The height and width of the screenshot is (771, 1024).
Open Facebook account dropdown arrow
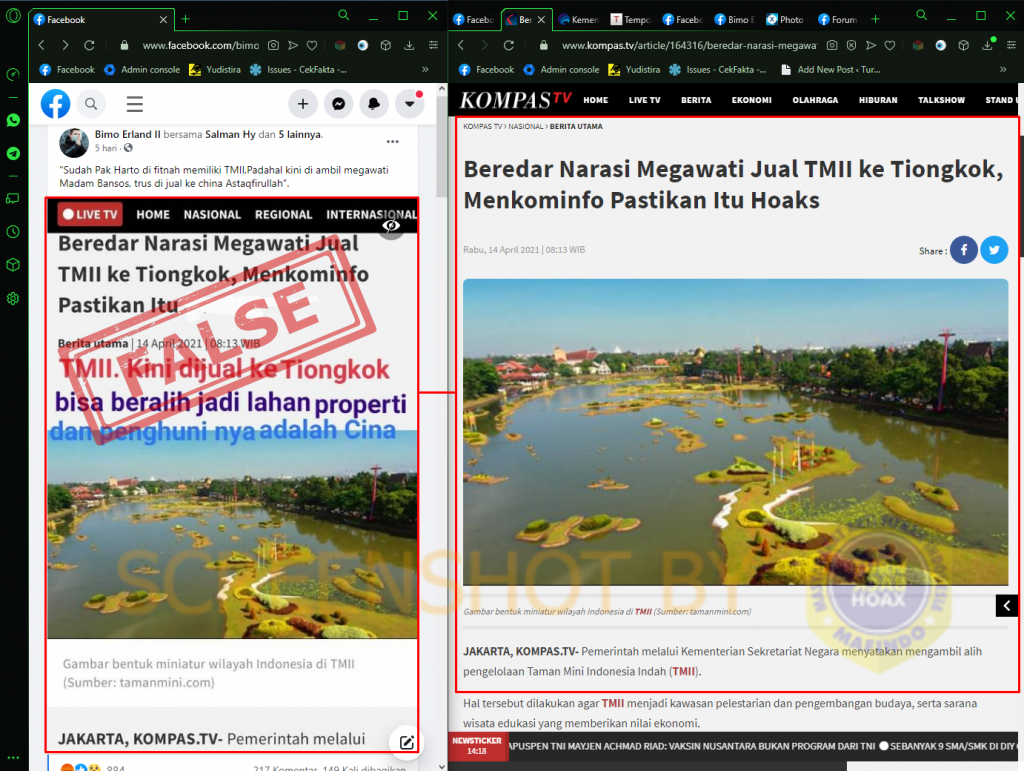point(409,104)
